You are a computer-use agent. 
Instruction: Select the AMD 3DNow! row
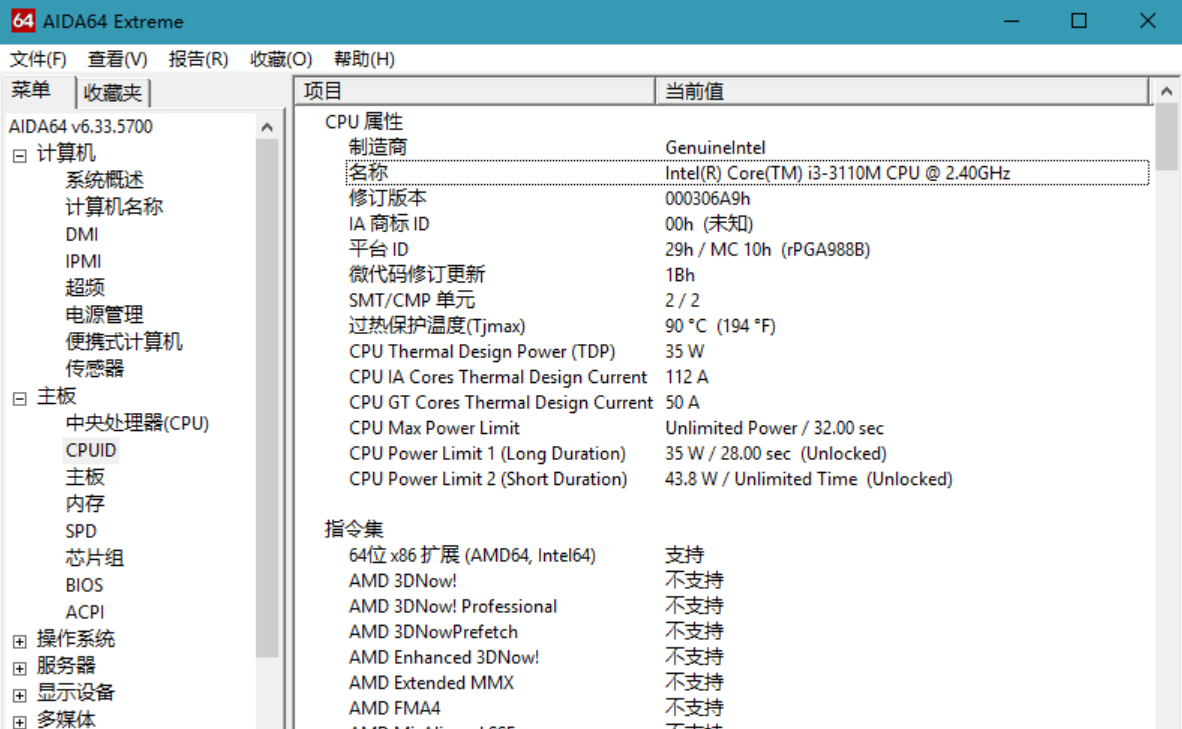pos(748,581)
